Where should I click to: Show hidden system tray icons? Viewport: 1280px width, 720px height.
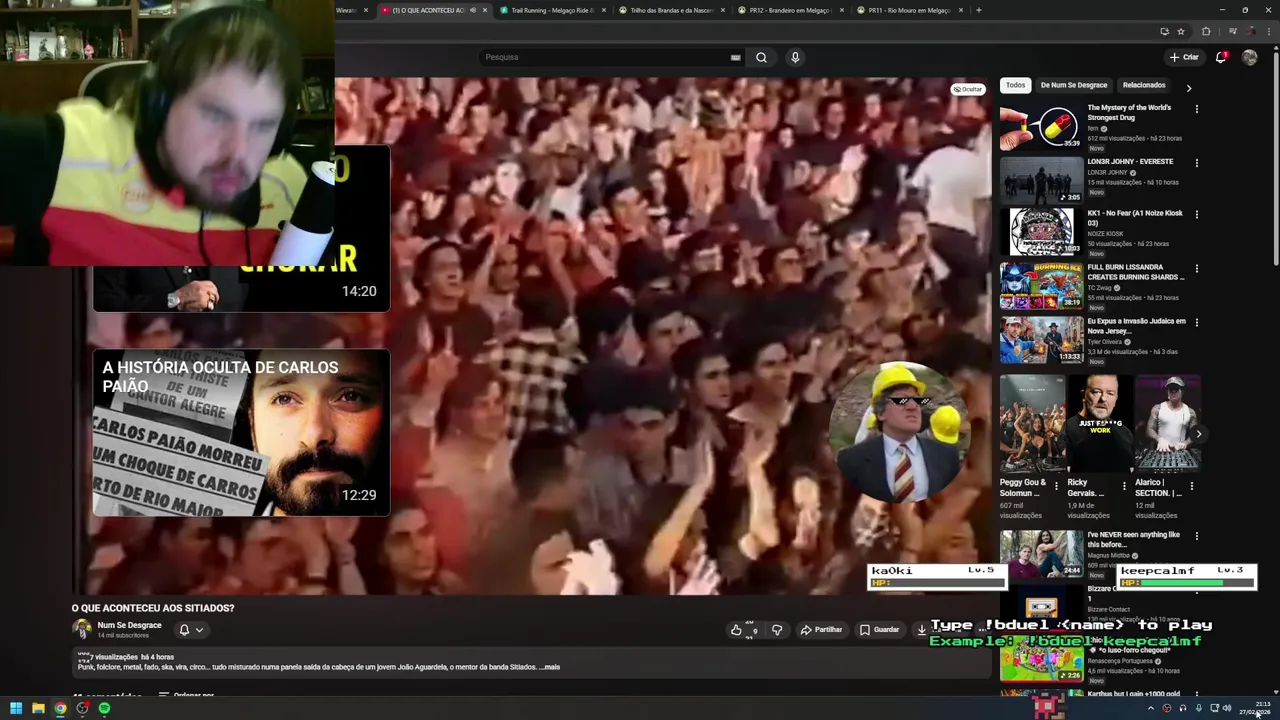(x=1150, y=708)
